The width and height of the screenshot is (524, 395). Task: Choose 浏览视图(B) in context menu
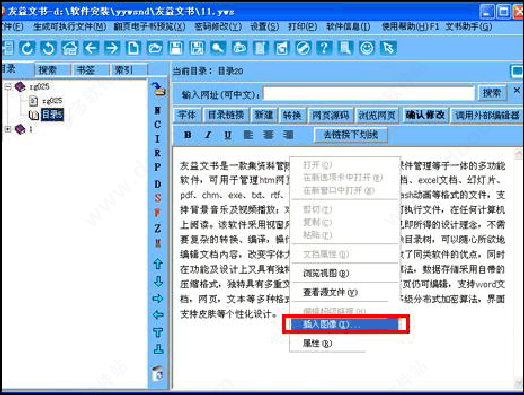344,273
